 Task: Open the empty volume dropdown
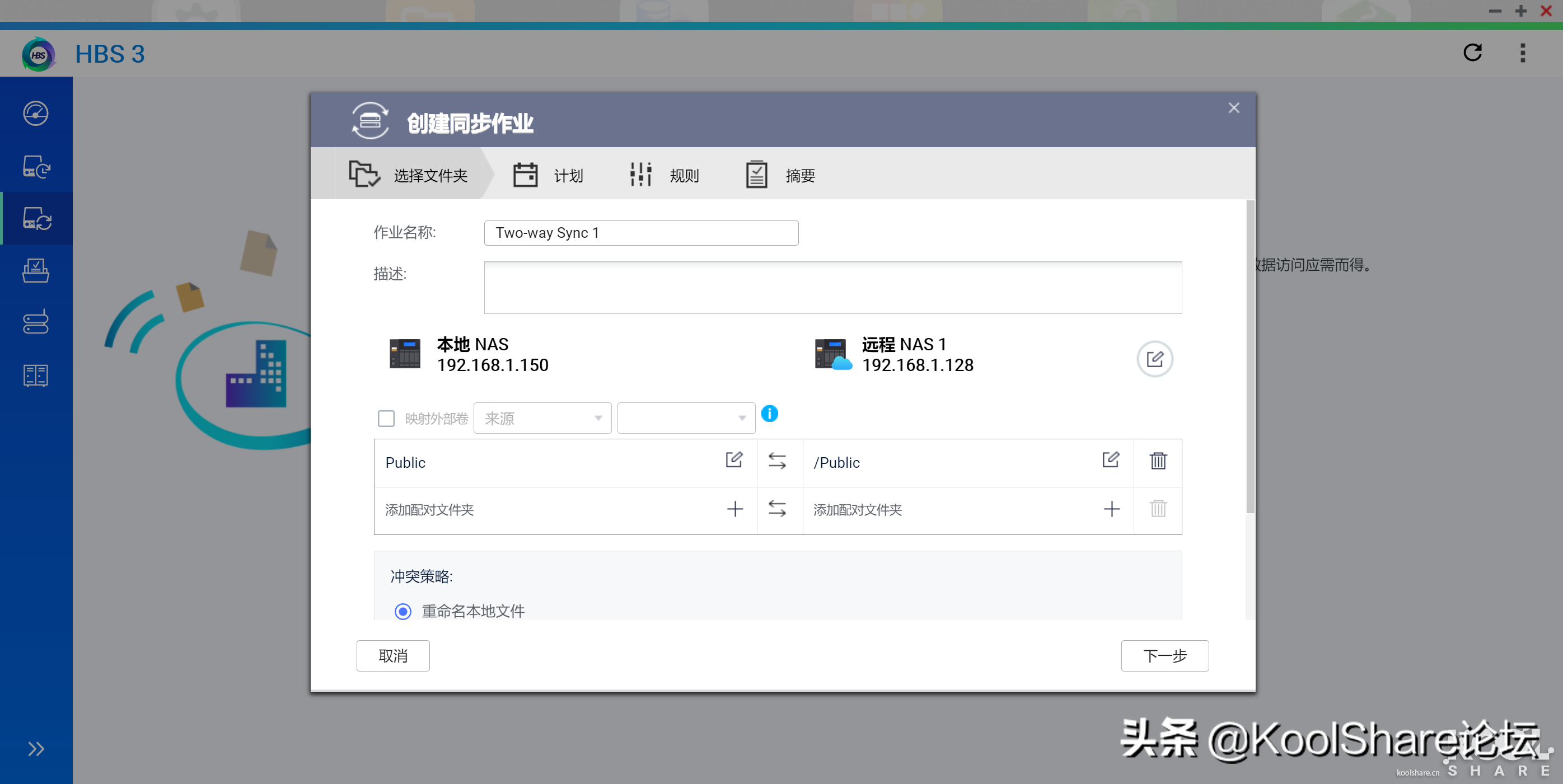pyautogui.click(x=686, y=419)
